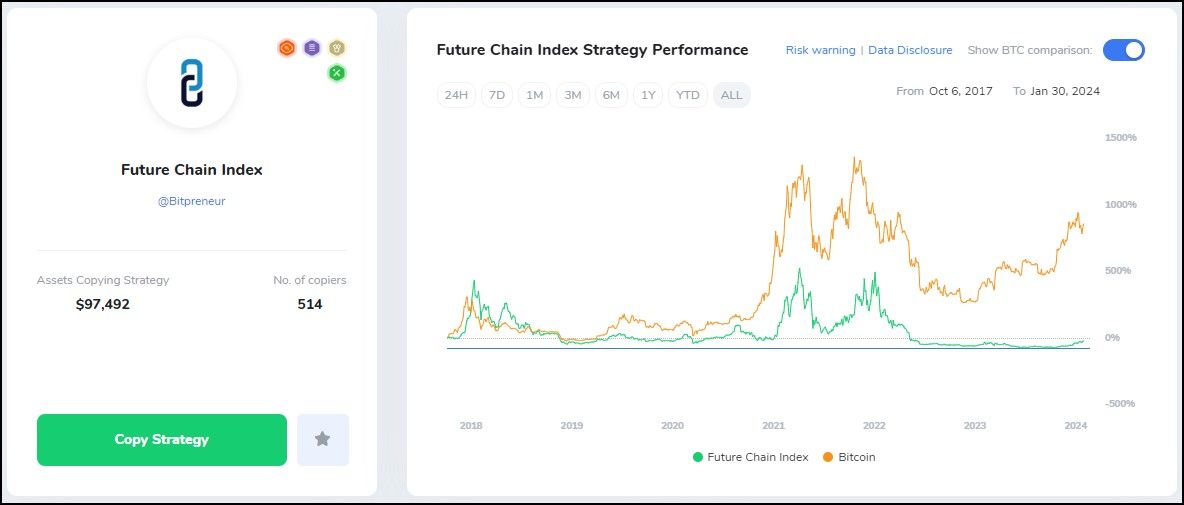Click the tan hexagon badge icon
This screenshot has height=505, width=1184.
click(x=337, y=47)
